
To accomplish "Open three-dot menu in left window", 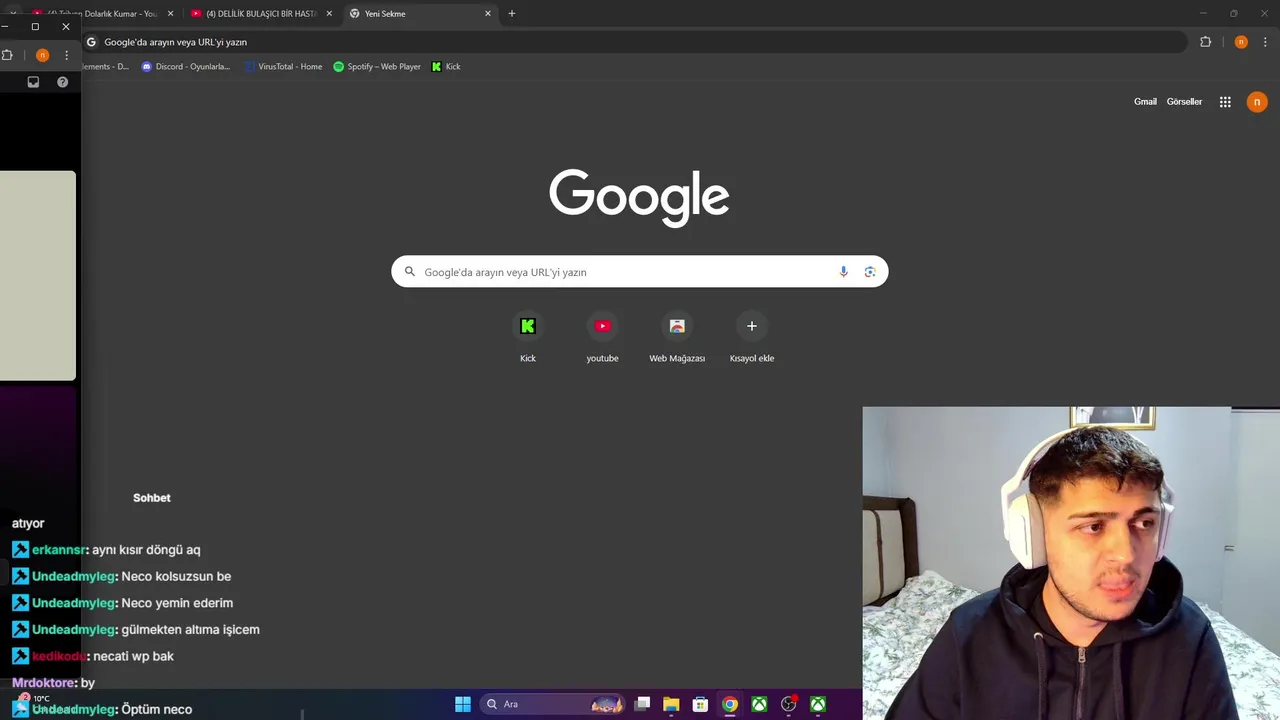I will click(66, 55).
